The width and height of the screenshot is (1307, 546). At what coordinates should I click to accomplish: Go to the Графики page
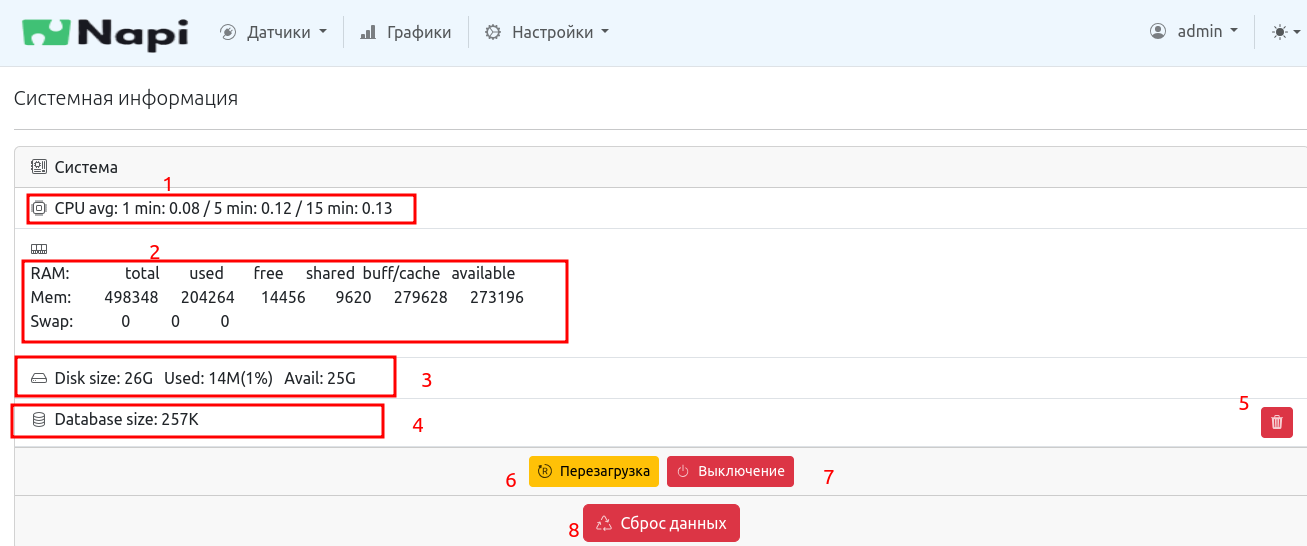point(405,32)
